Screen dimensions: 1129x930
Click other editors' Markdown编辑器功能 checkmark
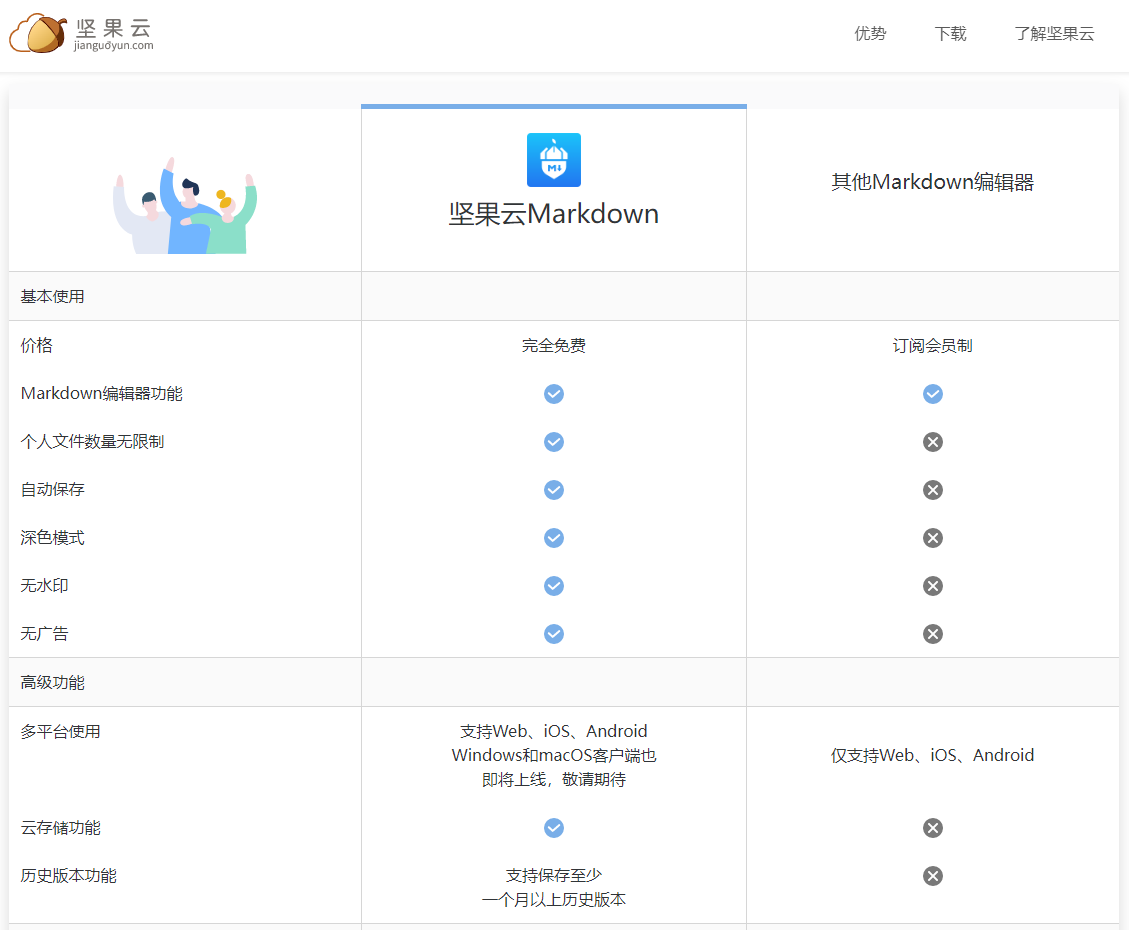933,394
